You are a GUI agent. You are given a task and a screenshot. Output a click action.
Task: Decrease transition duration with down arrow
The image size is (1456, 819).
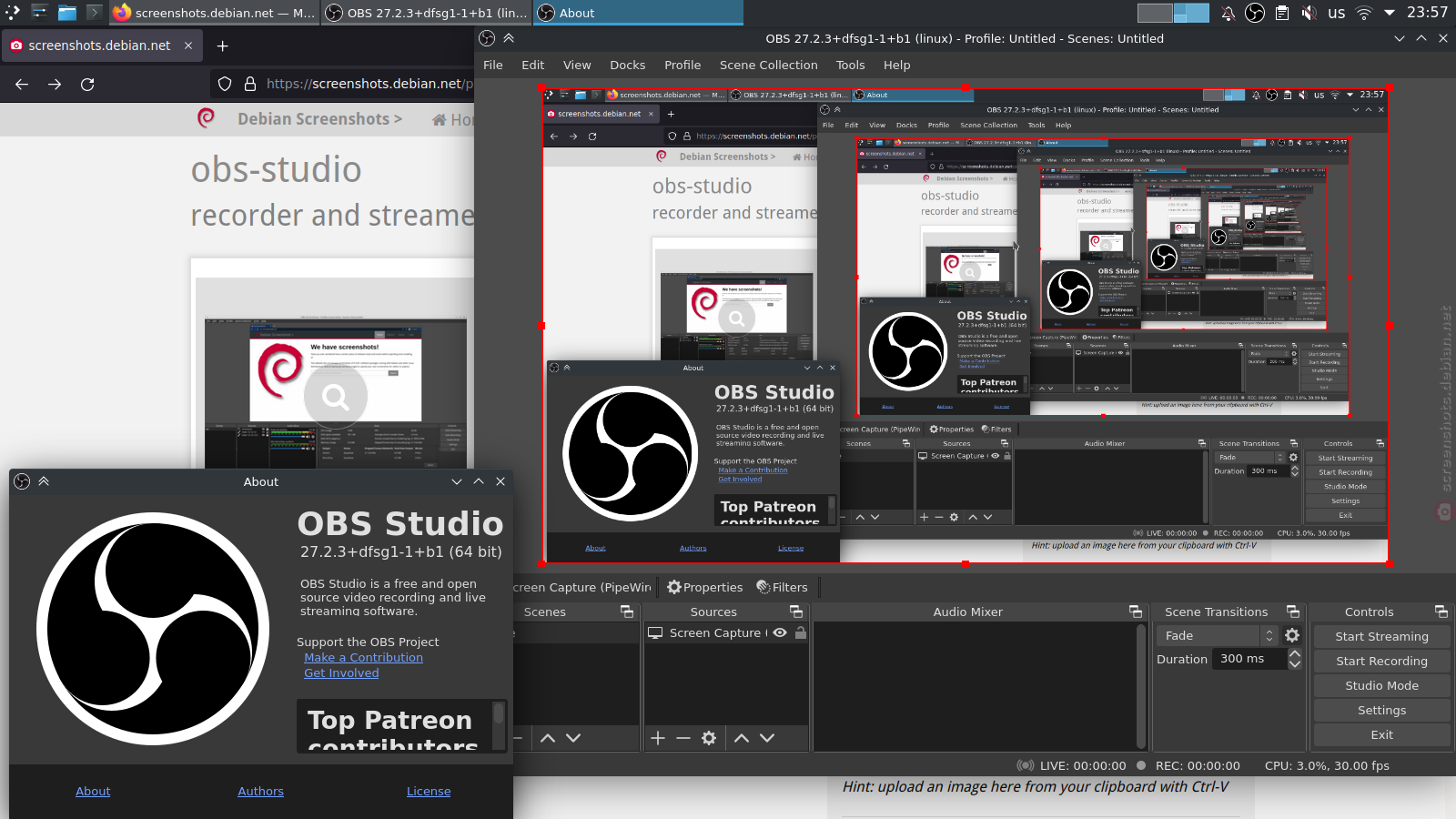1295,664
